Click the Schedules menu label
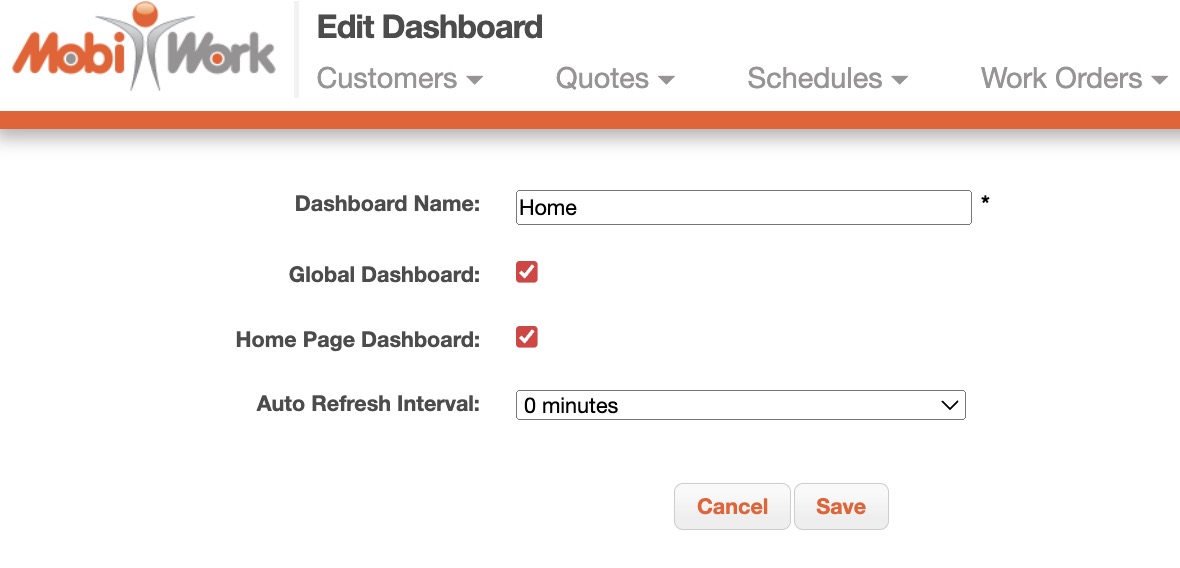 tap(814, 78)
